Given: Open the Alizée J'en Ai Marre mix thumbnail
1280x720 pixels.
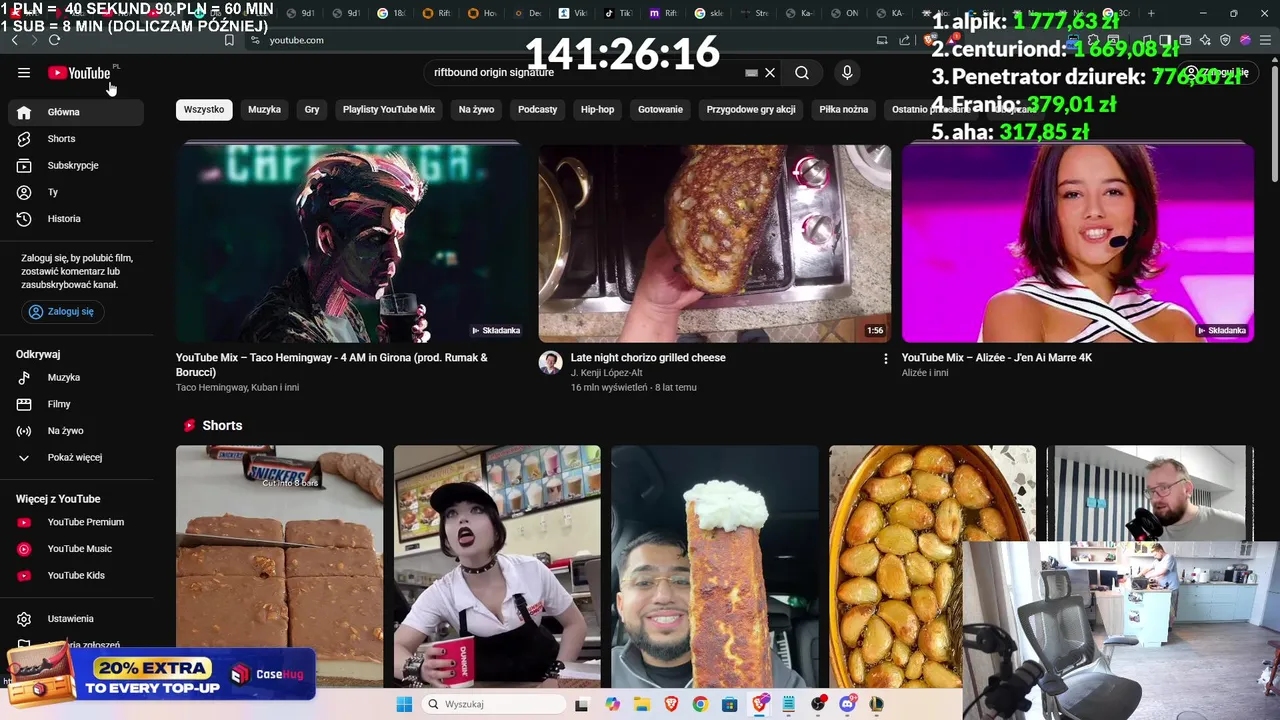Looking at the screenshot, I should [x=1078, y=244].
